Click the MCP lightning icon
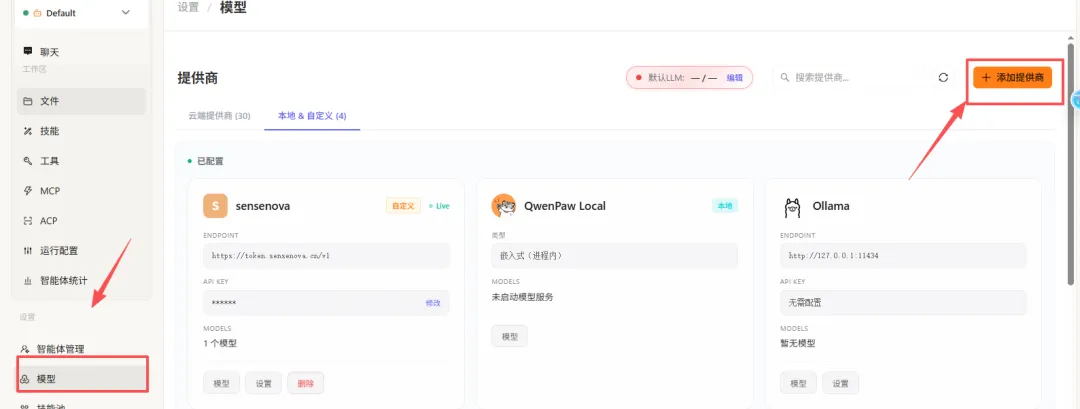Screen dimensions: 1080x409 [x=28, y=191]
